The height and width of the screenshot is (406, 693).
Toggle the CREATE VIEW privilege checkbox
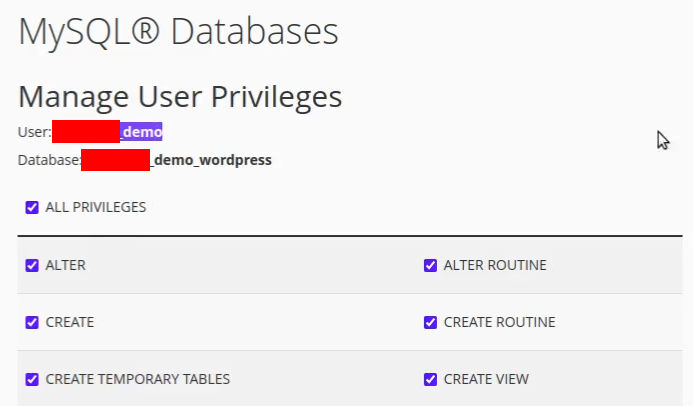coord(430,379)
